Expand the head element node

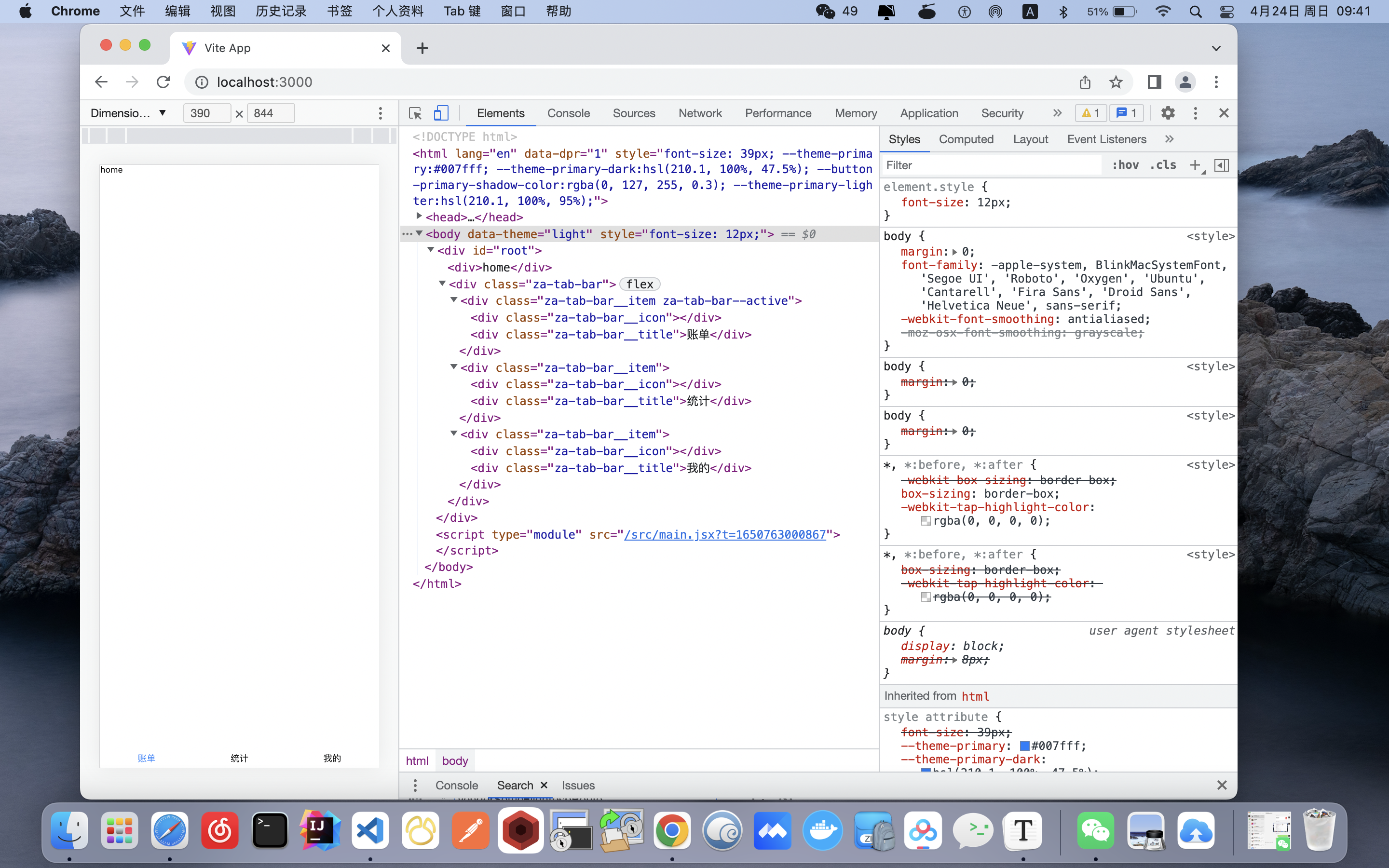point(419,217)
